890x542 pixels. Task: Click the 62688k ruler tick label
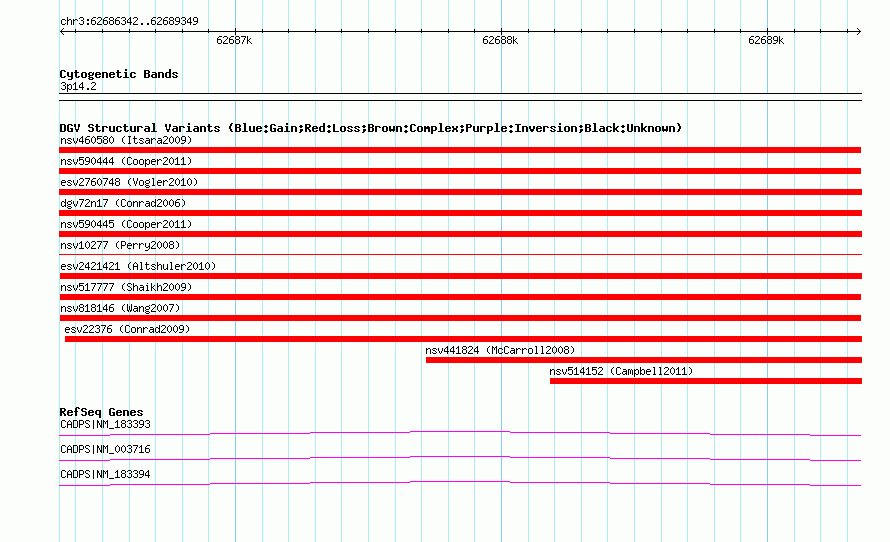click(x=500, y=41)
